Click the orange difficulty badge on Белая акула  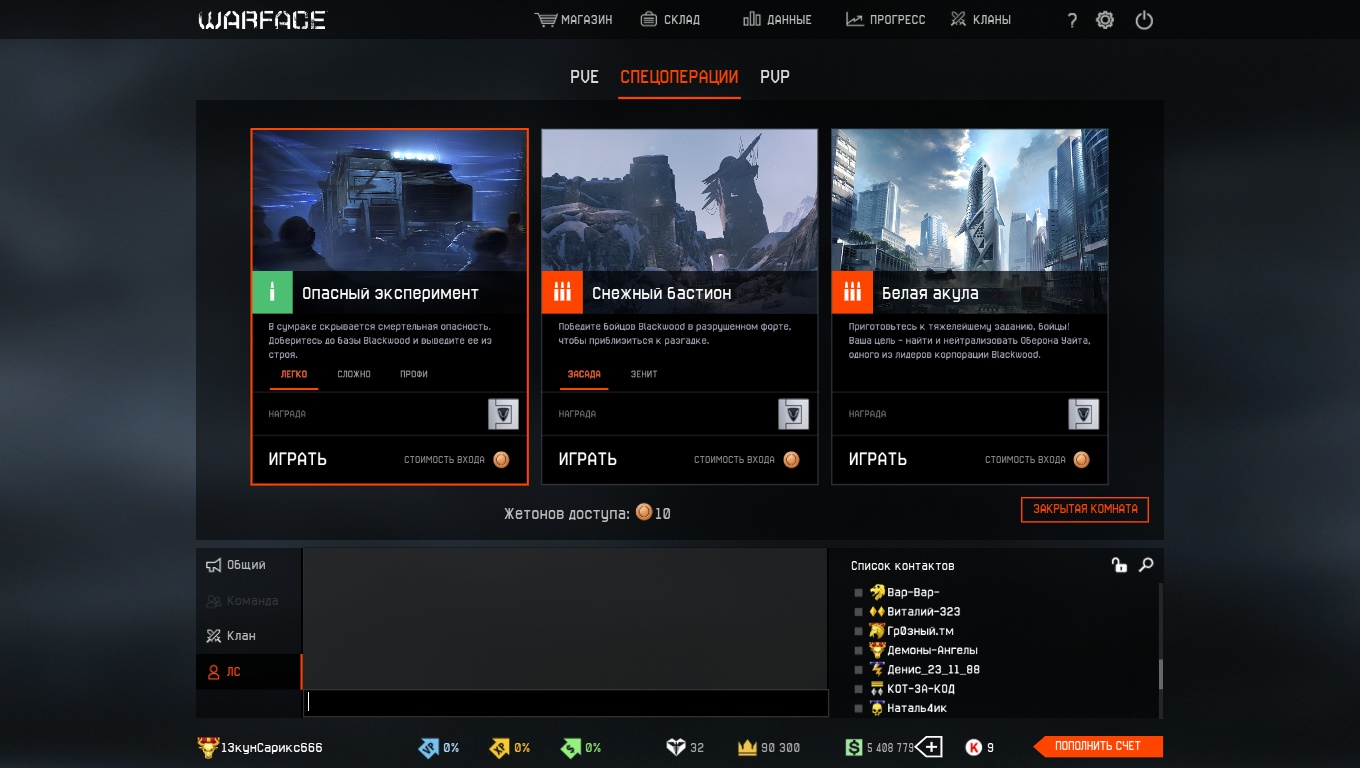(852, 292)
